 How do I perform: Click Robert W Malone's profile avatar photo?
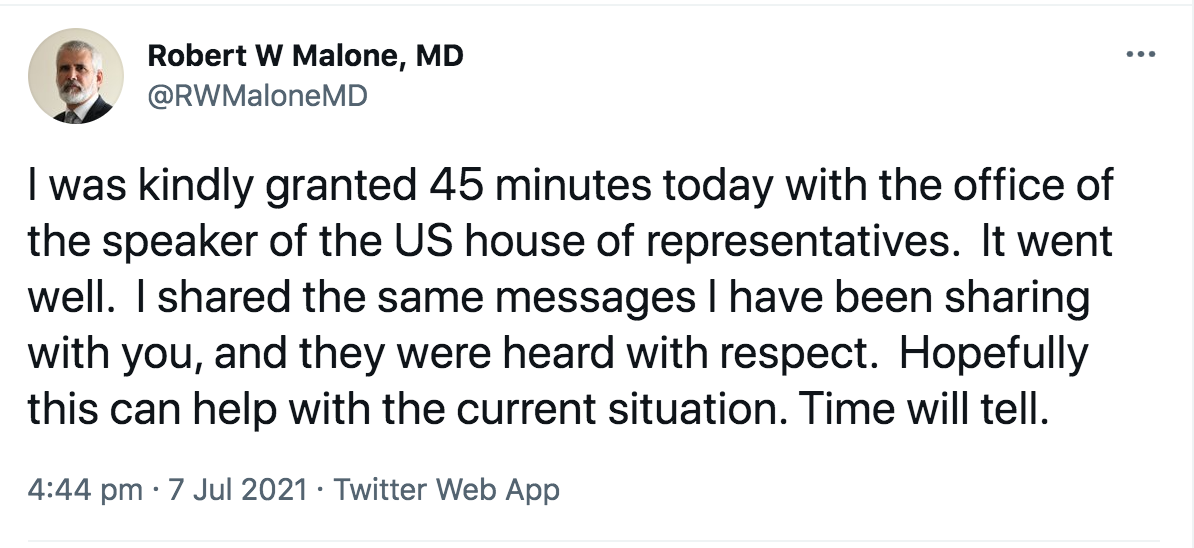tap(75, 75)
